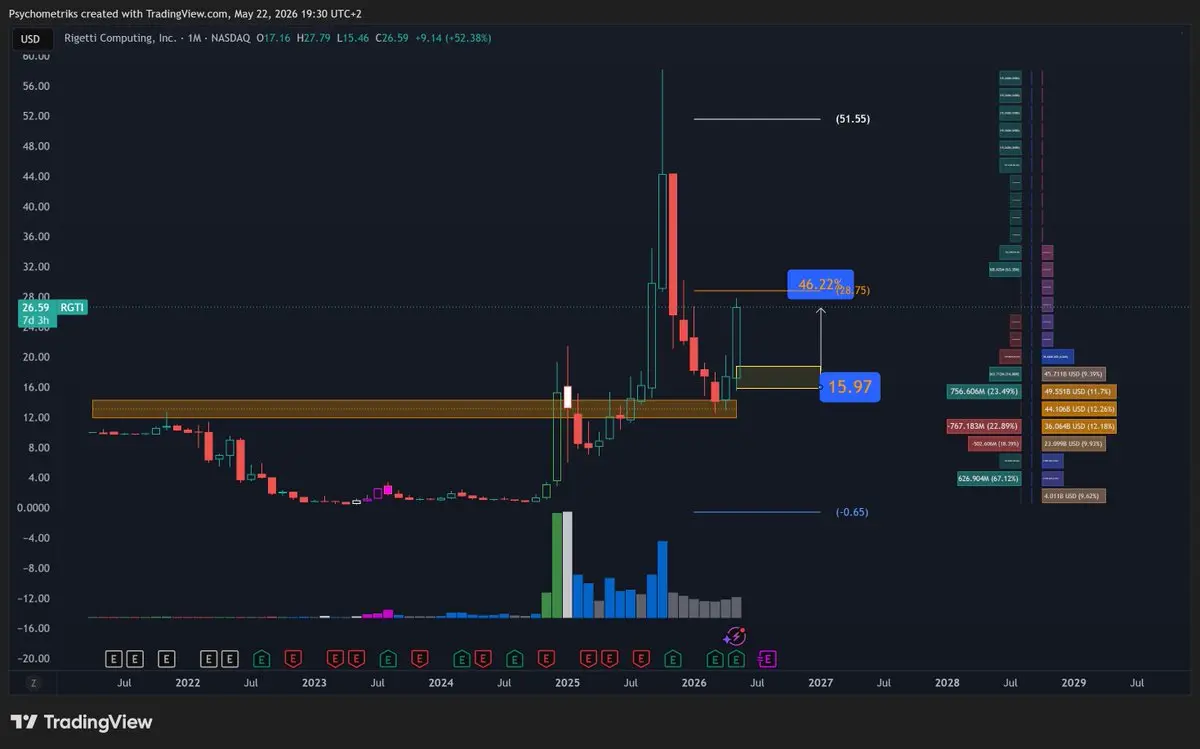1200x749 pixels.
Task: Click the white earnings marker just before the 2022 label
Action: [166, 658]
